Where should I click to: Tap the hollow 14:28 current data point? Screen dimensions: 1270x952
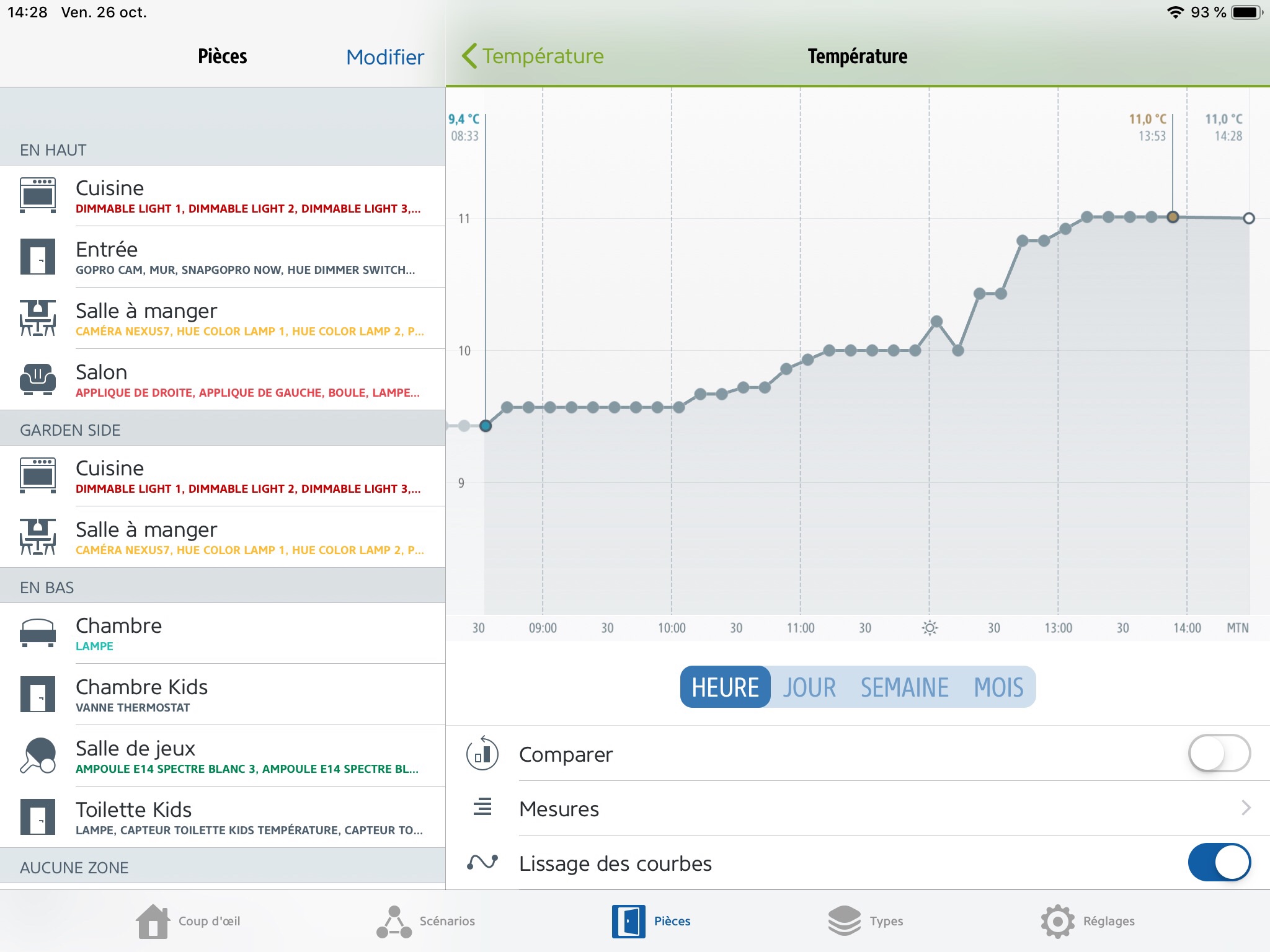pos(1249,218)
